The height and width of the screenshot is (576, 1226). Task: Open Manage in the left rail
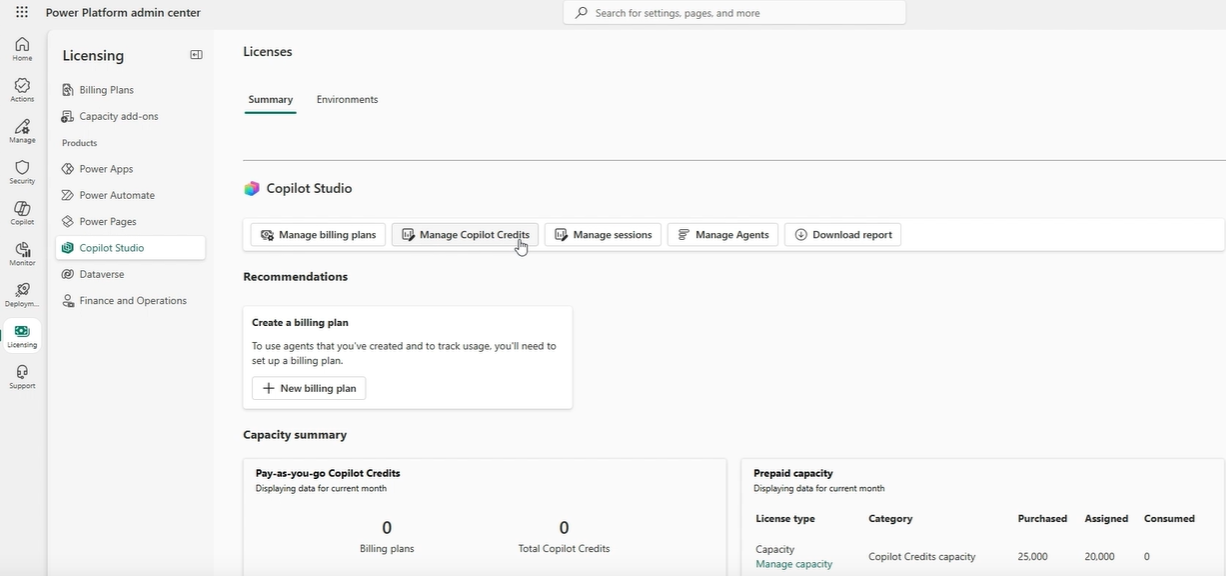[x=22, y=131]
